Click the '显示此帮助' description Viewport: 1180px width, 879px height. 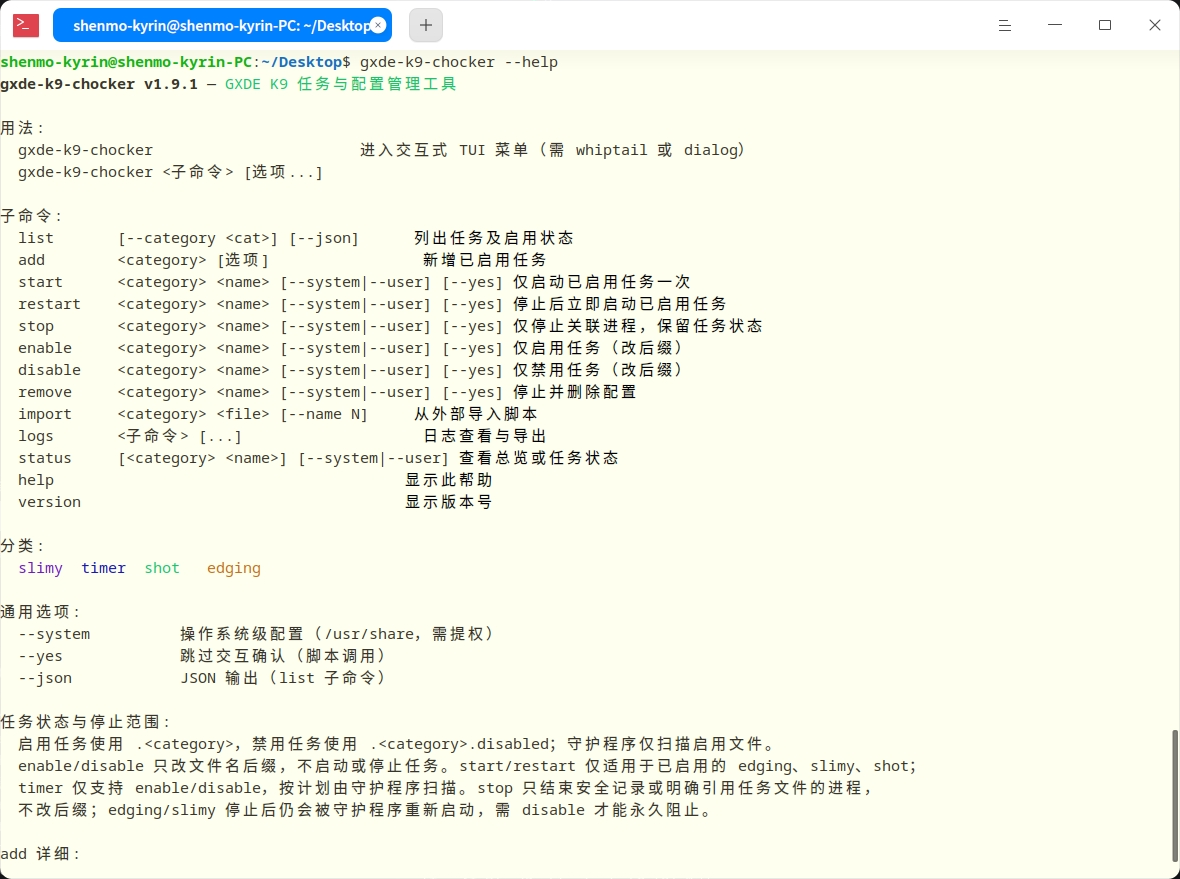(x=449, y=480)
